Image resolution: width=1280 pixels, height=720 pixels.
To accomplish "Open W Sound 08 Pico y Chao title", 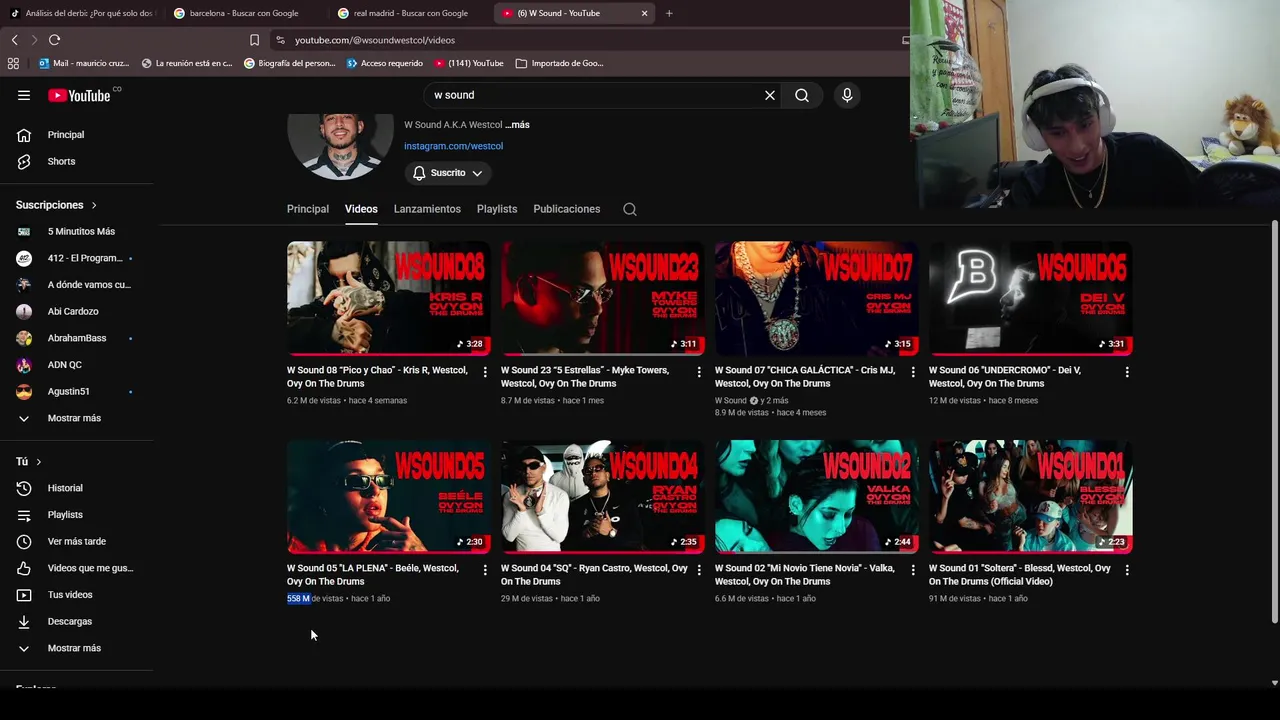I will point(377,377).
